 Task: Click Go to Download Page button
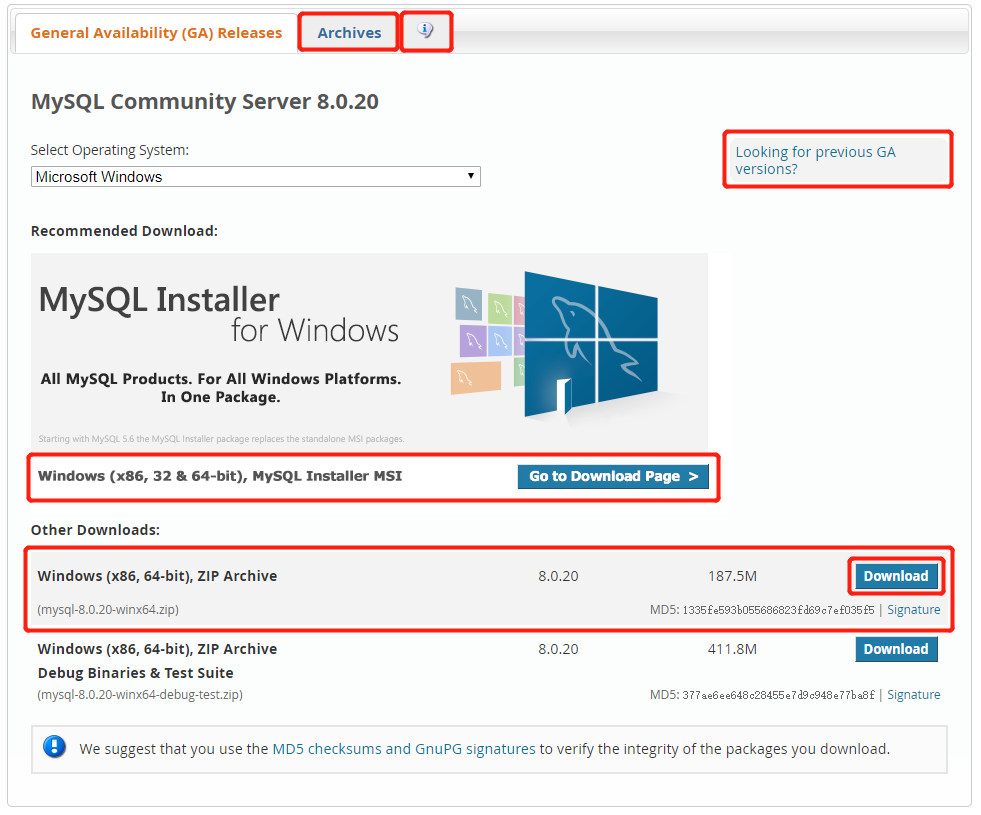(613, 477)
